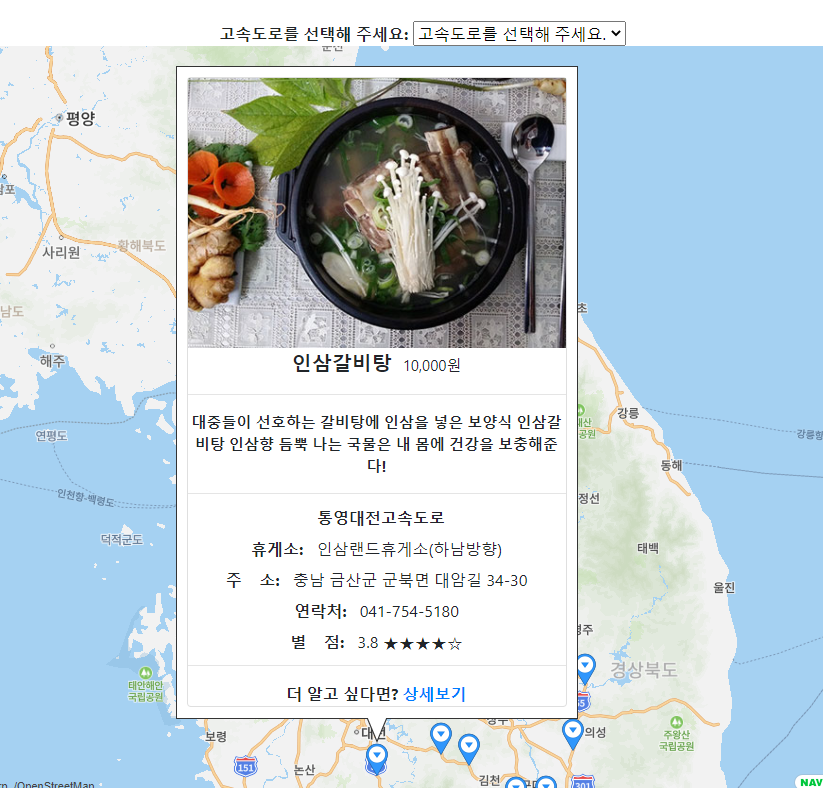
Task: Click the route 151 highway shield
Action: (246, 766)
